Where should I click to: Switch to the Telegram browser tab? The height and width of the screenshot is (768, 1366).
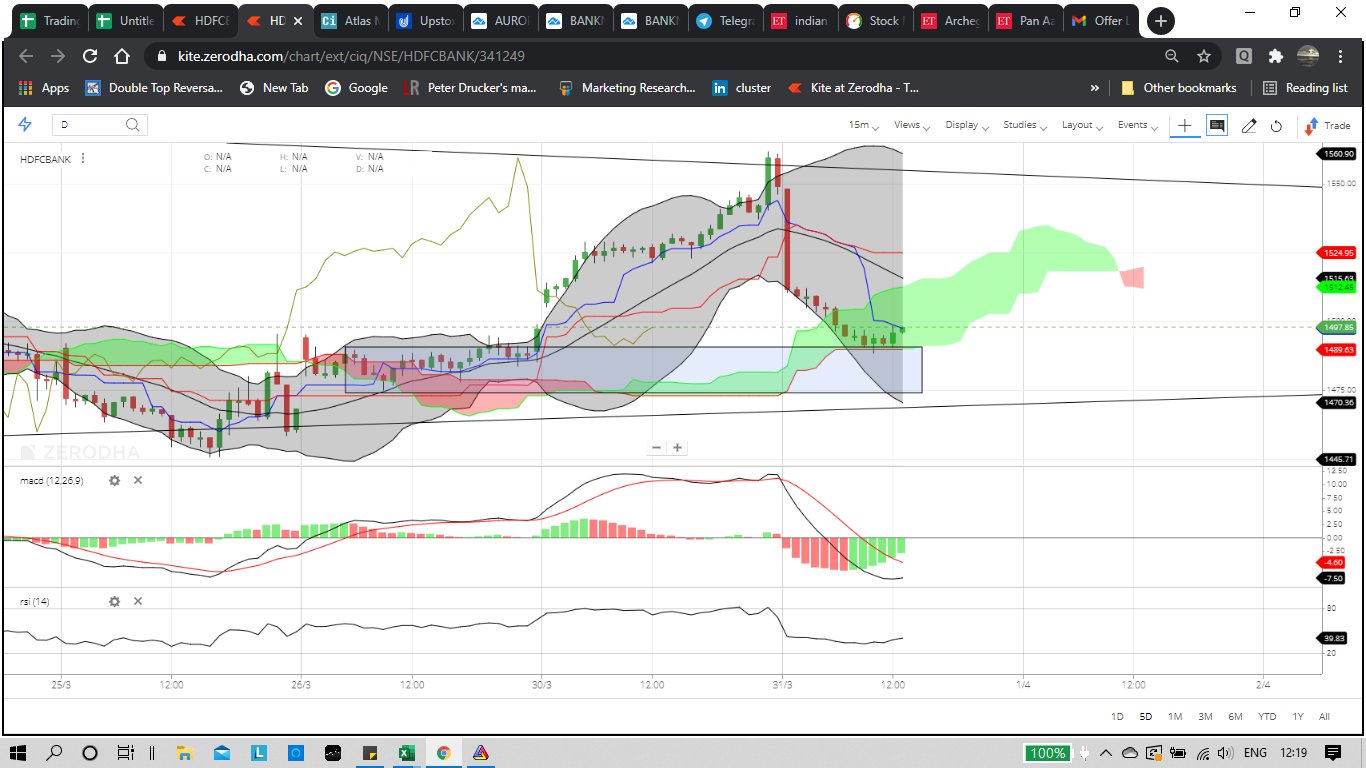[x=725, y=20]
